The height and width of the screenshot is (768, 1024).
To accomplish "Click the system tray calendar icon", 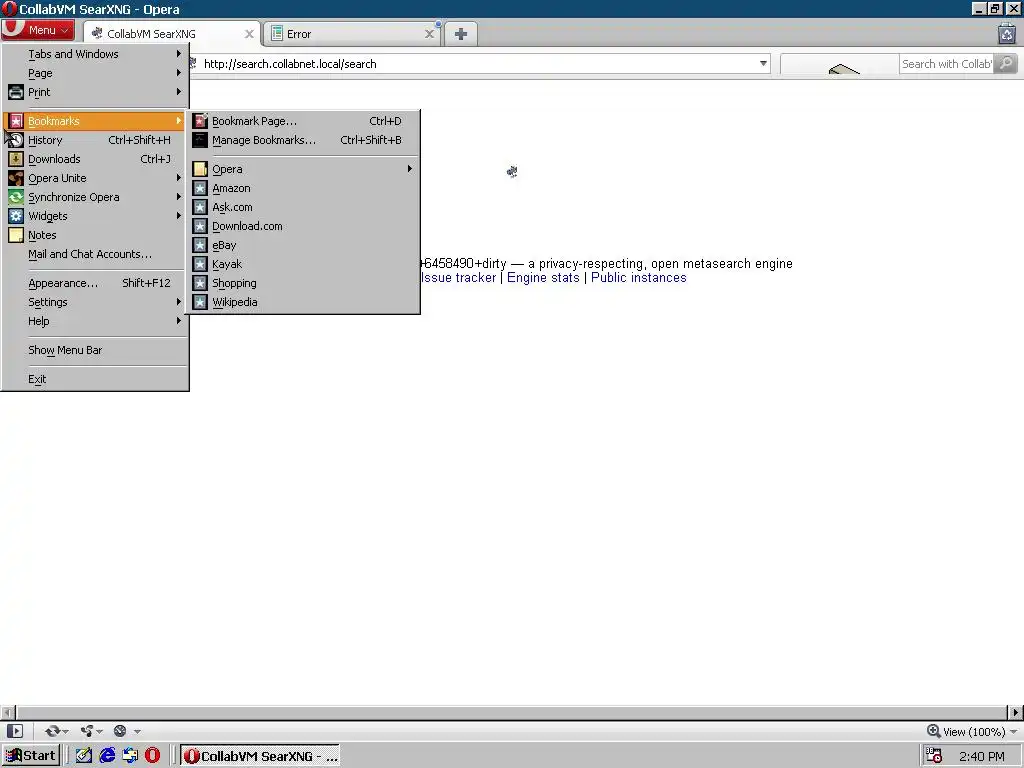I will tap(934, 756).
